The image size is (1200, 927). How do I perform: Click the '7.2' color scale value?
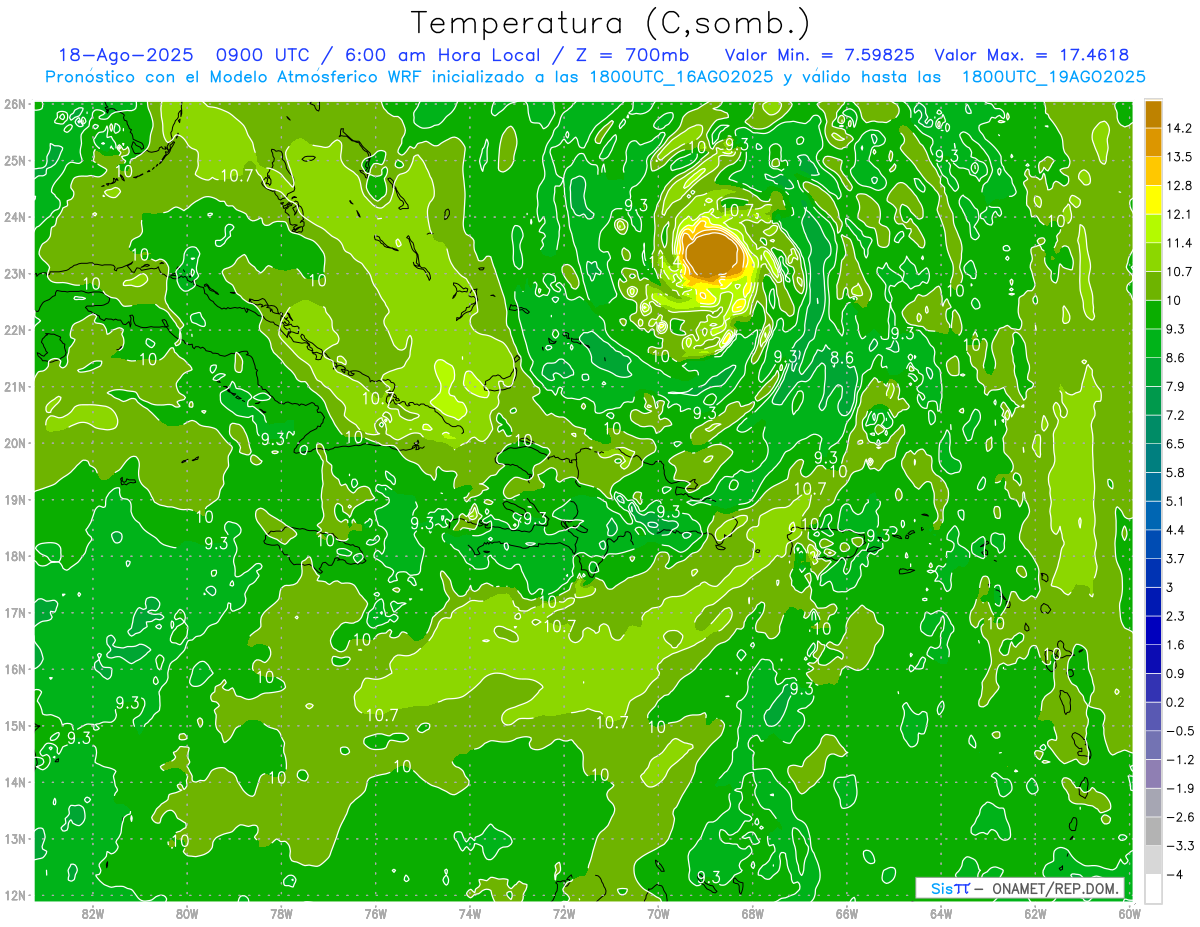tap(1176, 415)
